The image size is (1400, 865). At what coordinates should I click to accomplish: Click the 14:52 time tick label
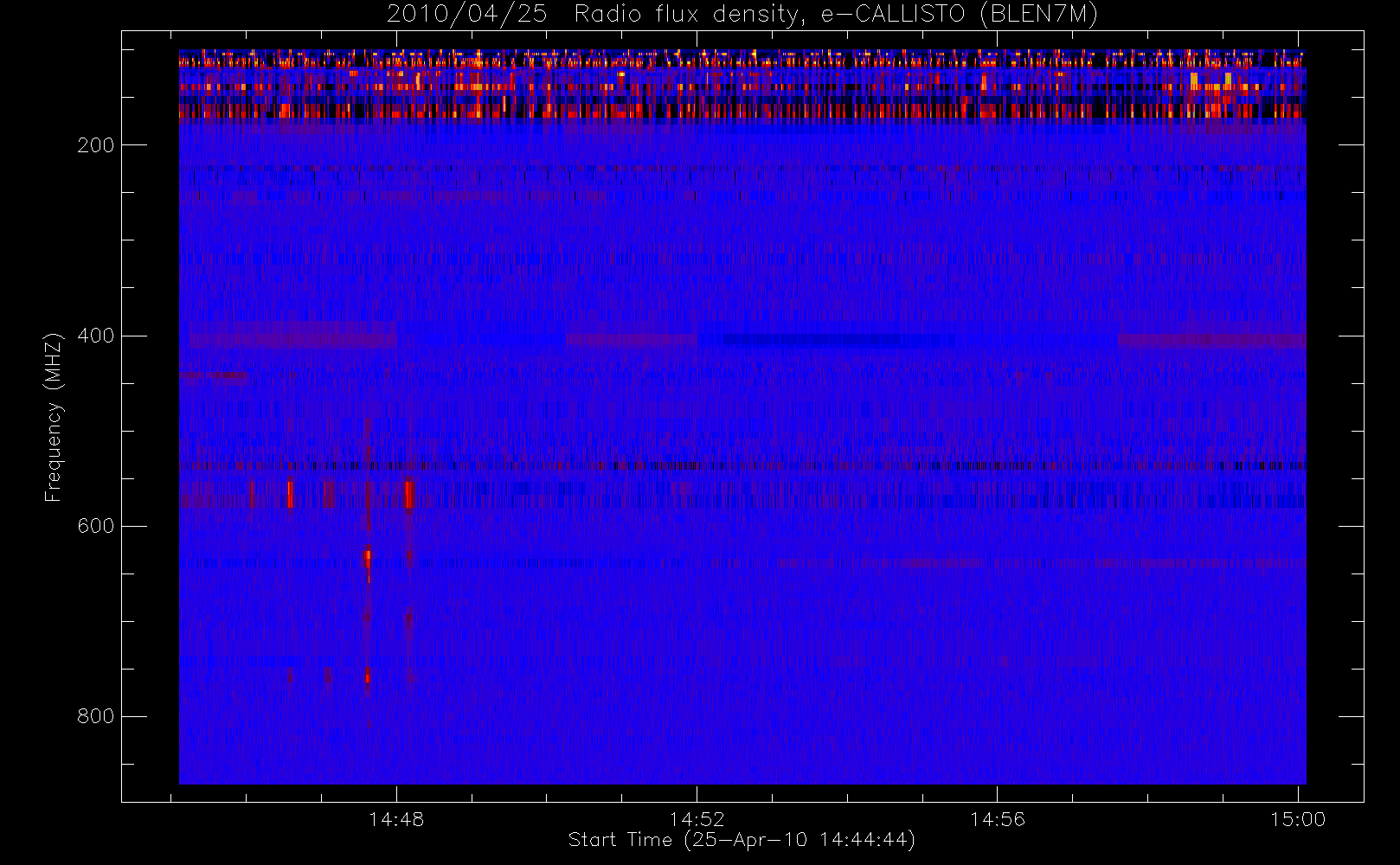(697, 819)
